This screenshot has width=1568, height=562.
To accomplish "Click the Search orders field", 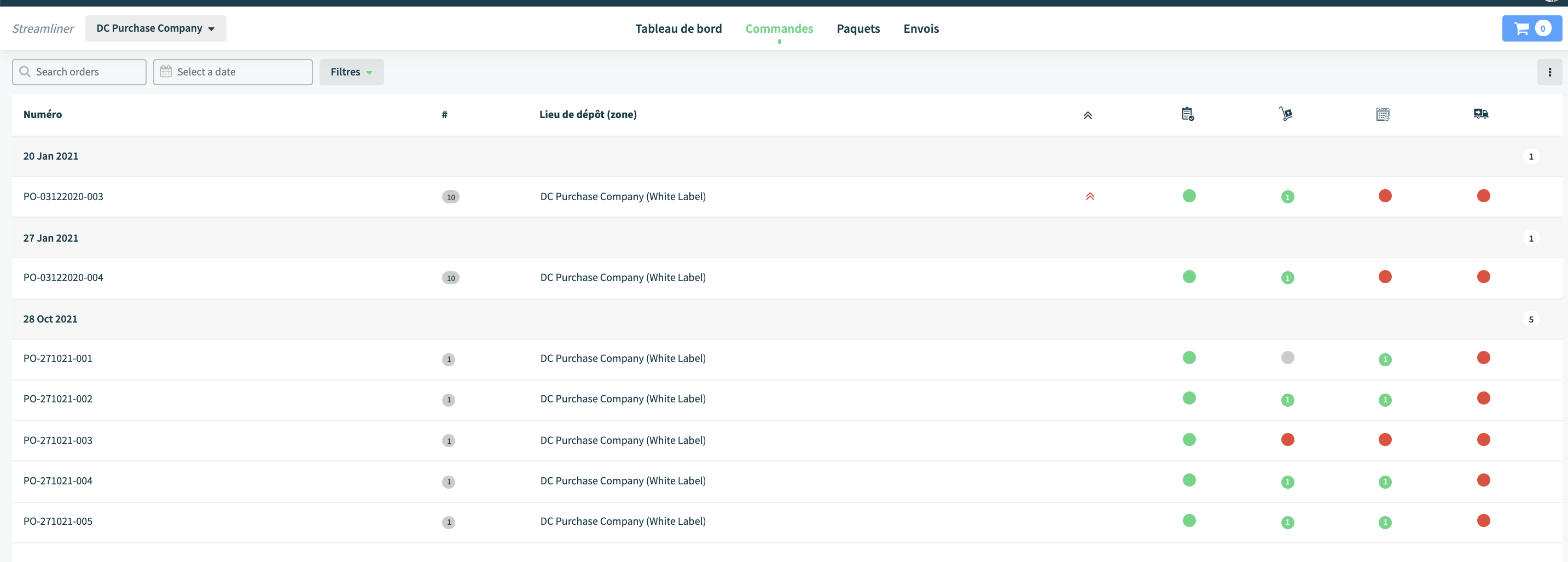I will (79, 72).
